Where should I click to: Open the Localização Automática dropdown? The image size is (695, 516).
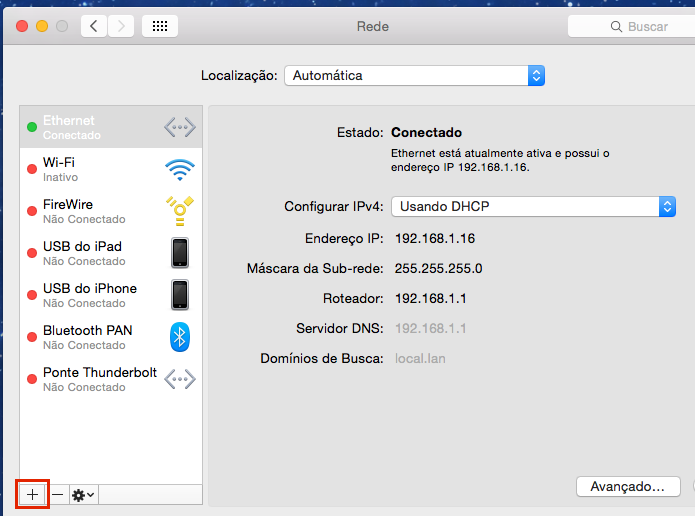pos(414,75)
